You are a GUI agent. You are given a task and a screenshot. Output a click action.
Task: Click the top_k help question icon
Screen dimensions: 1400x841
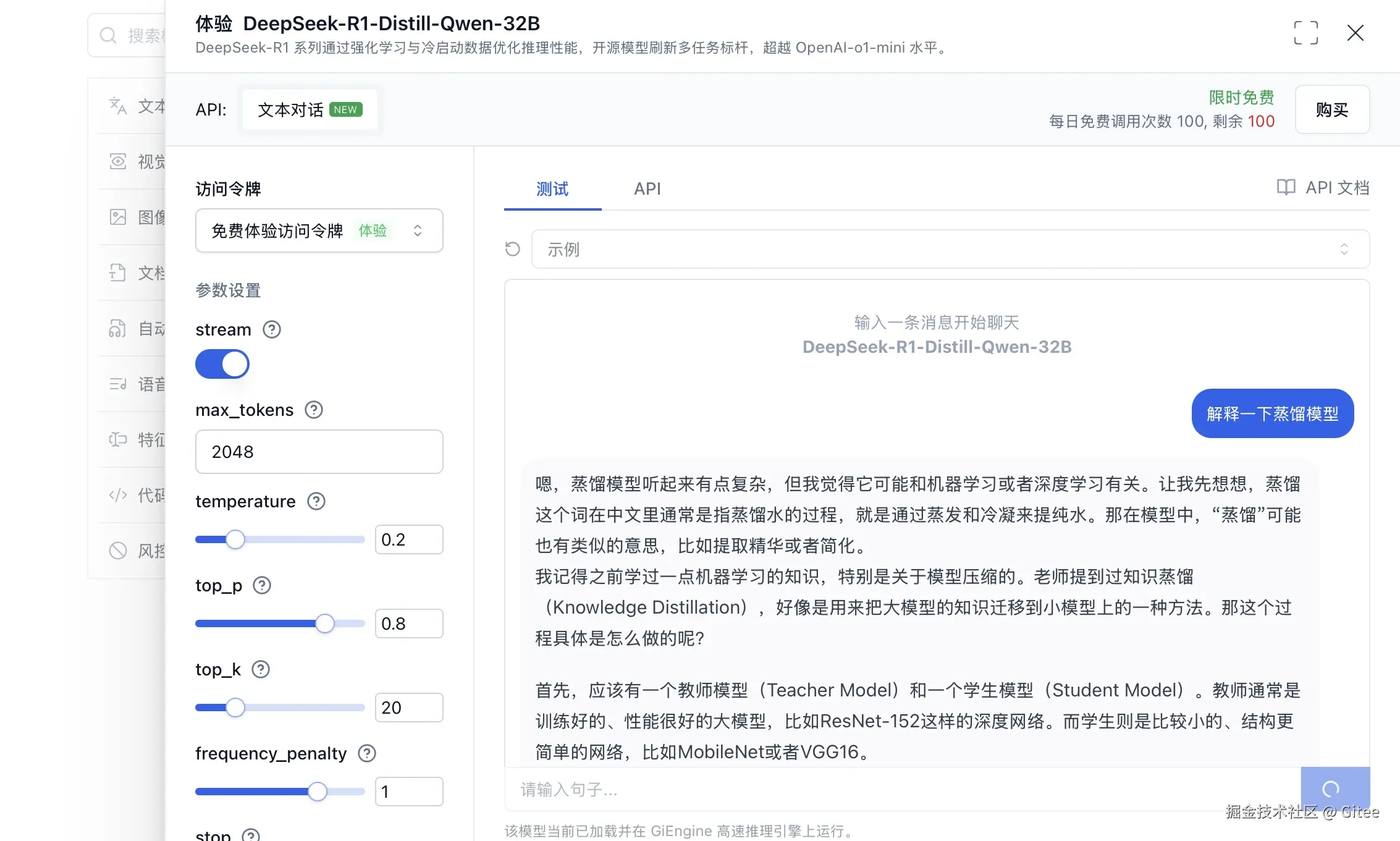click(x=261, y=669)
